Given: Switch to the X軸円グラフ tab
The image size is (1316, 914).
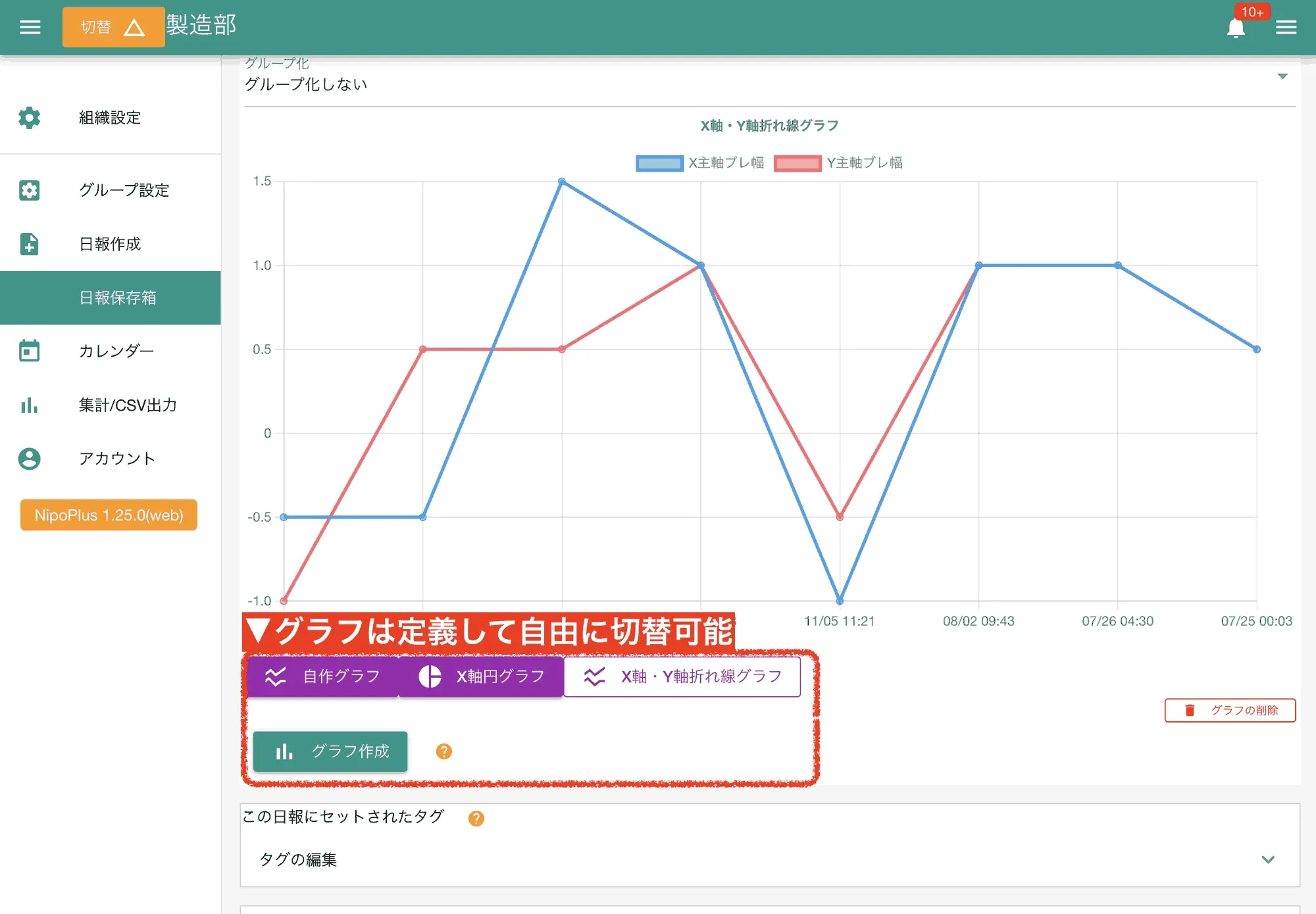Looking at the screenshot, I should point(481,676).
